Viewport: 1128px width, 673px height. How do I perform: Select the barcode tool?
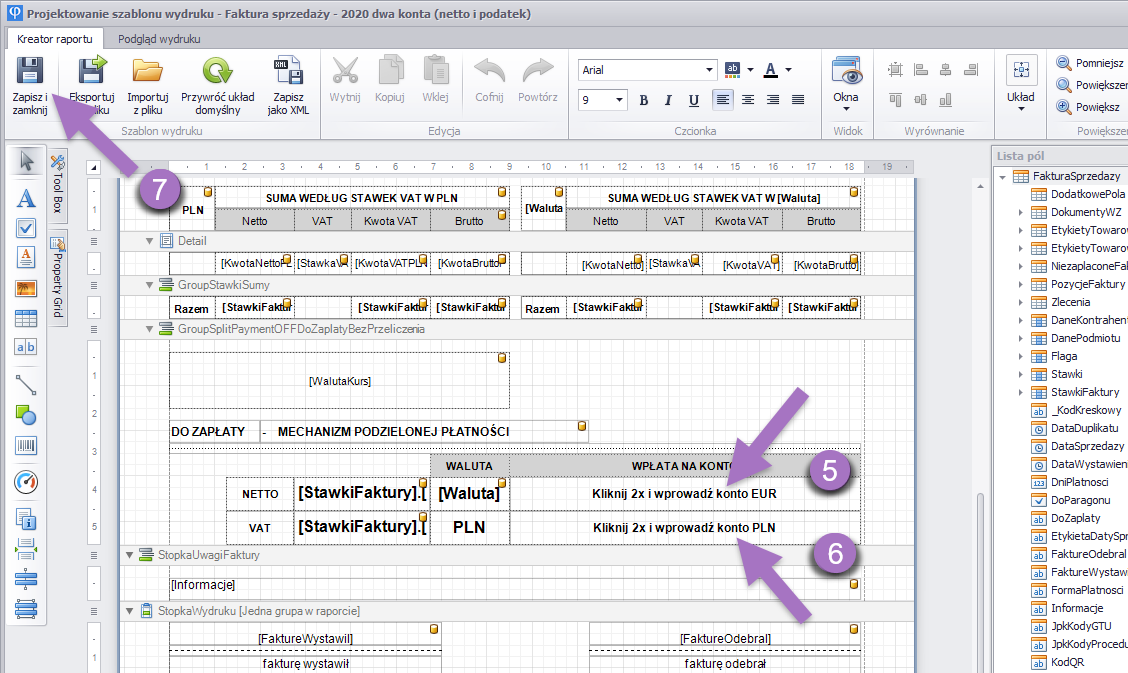pyautogui.click(x=26, y=447)
